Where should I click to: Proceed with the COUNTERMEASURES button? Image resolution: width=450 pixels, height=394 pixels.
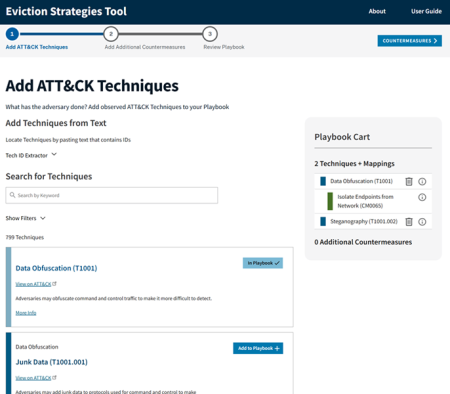(410, 41)
